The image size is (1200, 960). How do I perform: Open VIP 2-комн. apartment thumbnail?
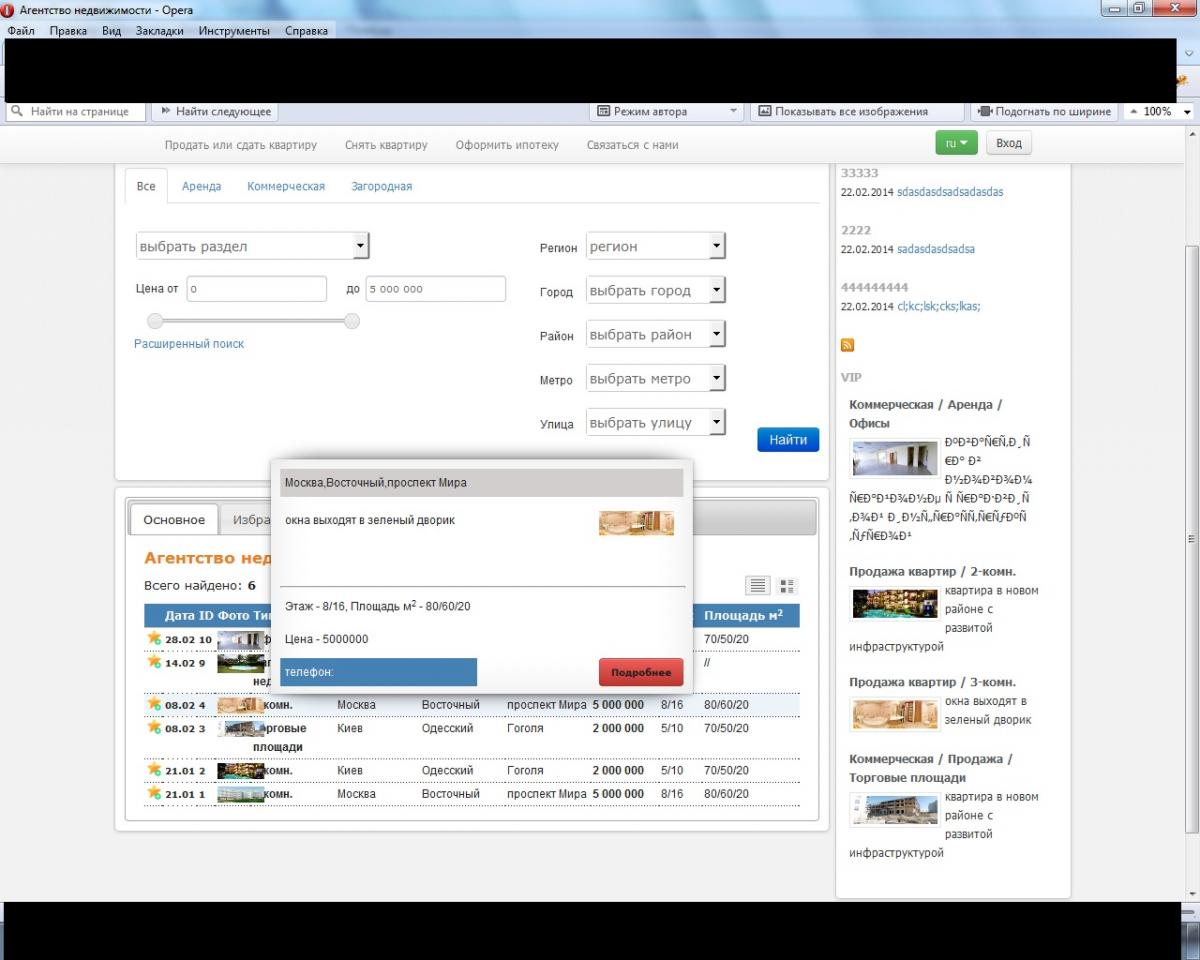tap(894, 603)
